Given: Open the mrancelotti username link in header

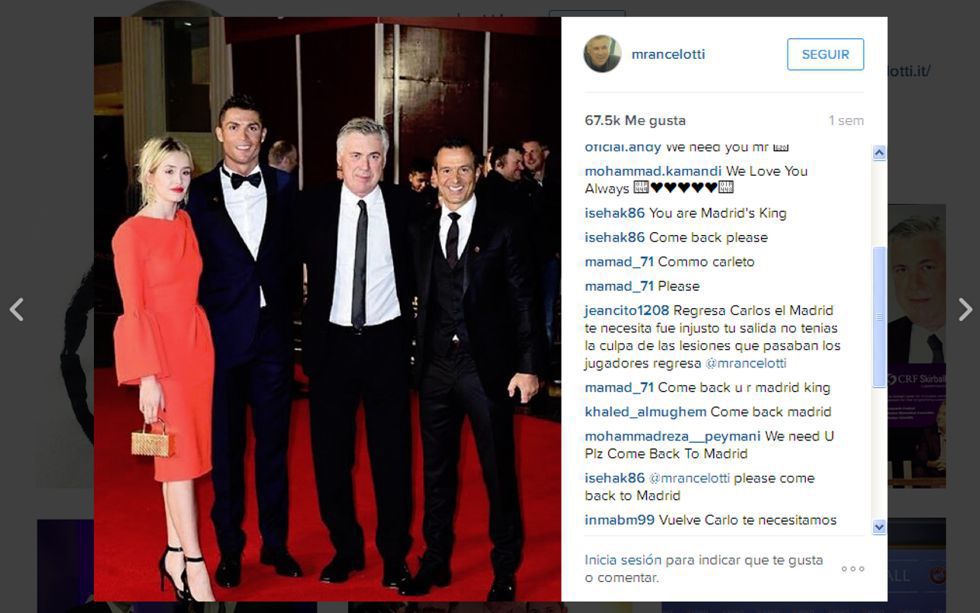Looking at the screenshot, I should [x=668, y=54].
